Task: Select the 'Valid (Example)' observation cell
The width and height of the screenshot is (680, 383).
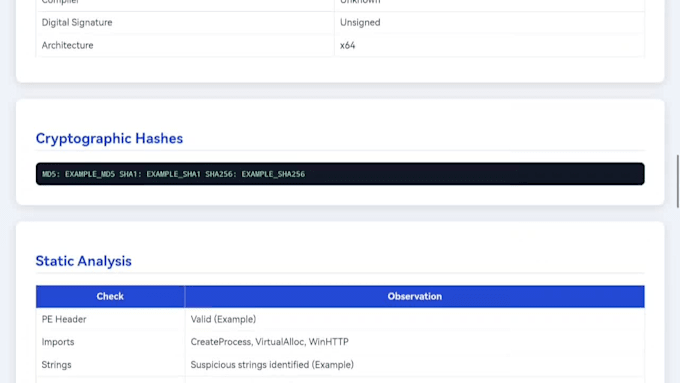Action: point(415,319)
